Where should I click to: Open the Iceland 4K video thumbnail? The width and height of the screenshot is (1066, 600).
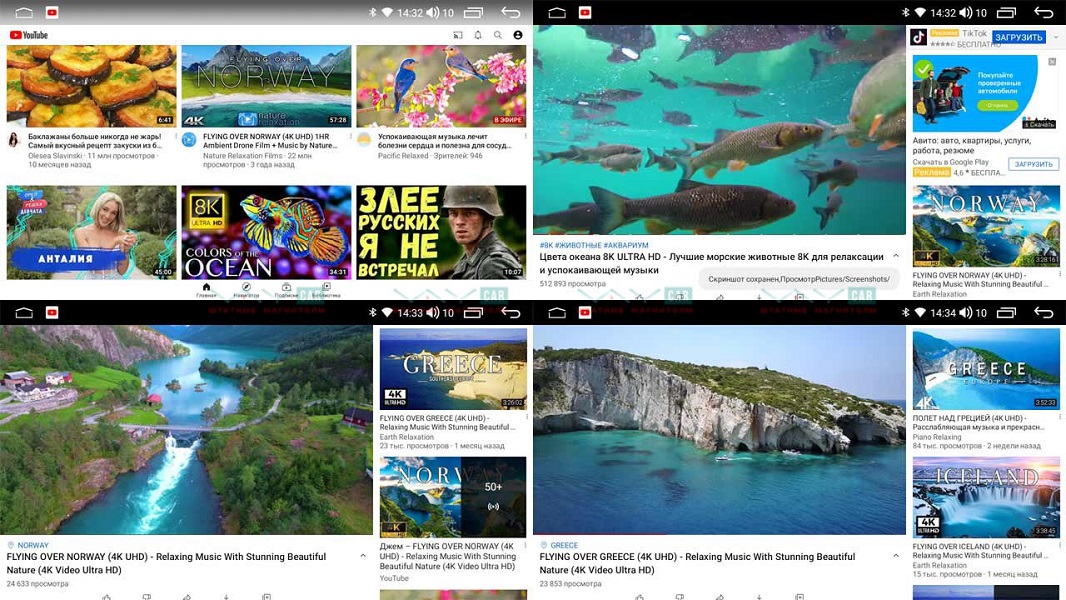tap(986, 497)
